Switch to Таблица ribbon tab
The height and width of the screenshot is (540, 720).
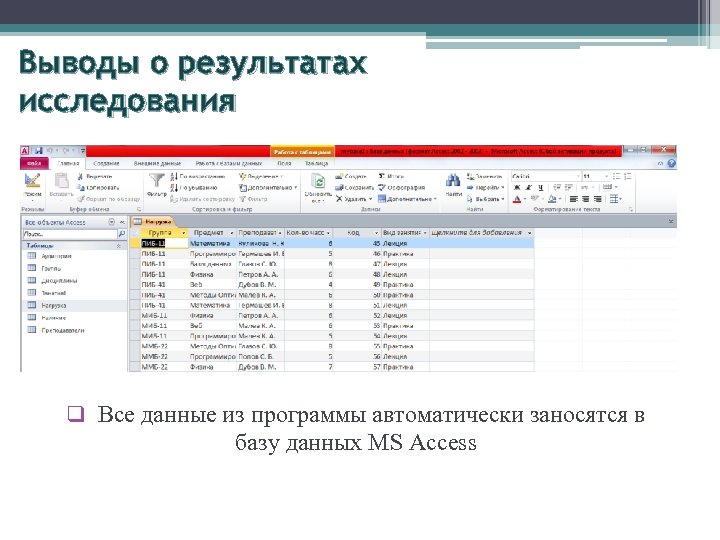click(316, 163)
